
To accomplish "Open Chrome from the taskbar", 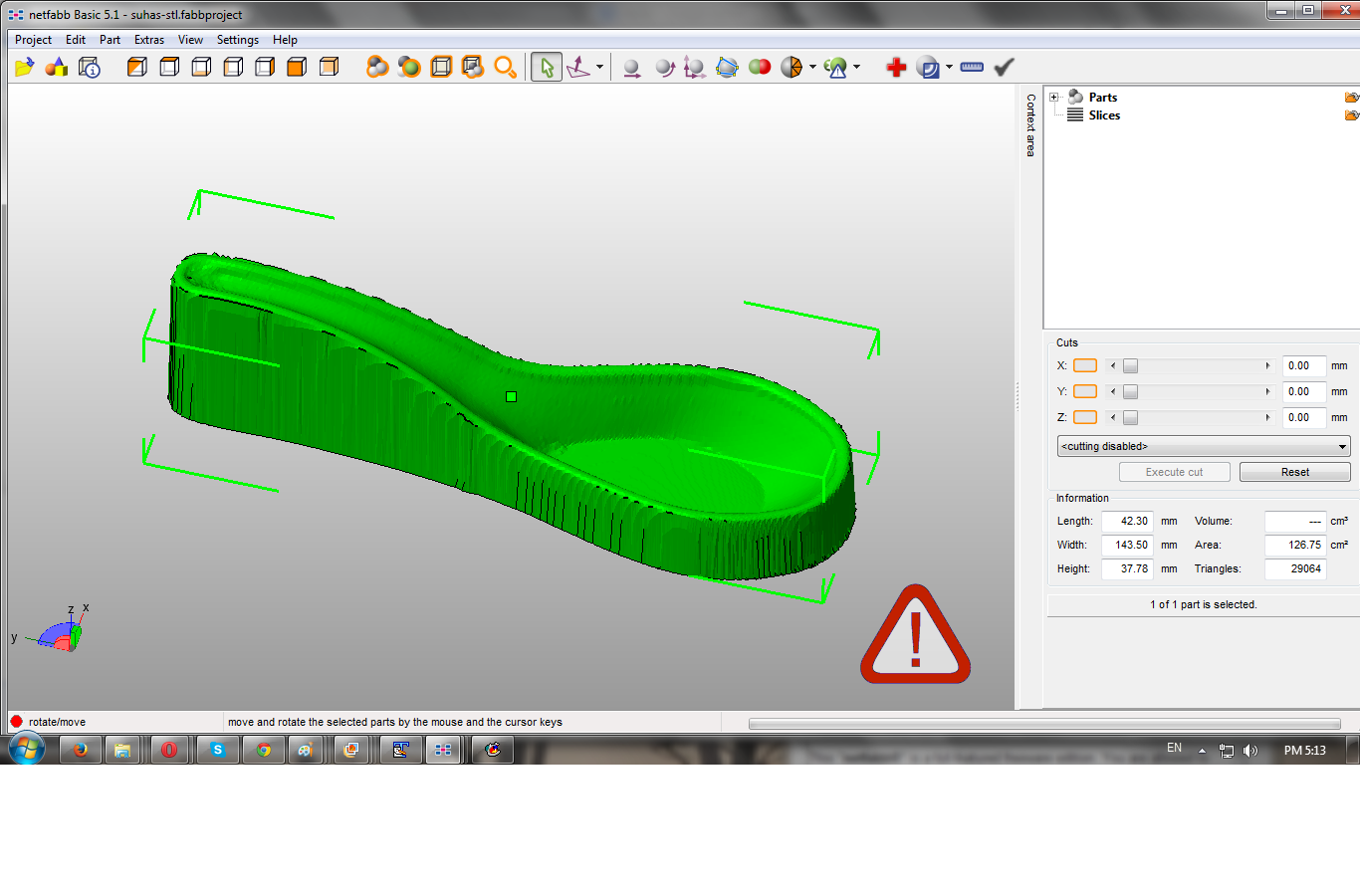I will point(264,750).
